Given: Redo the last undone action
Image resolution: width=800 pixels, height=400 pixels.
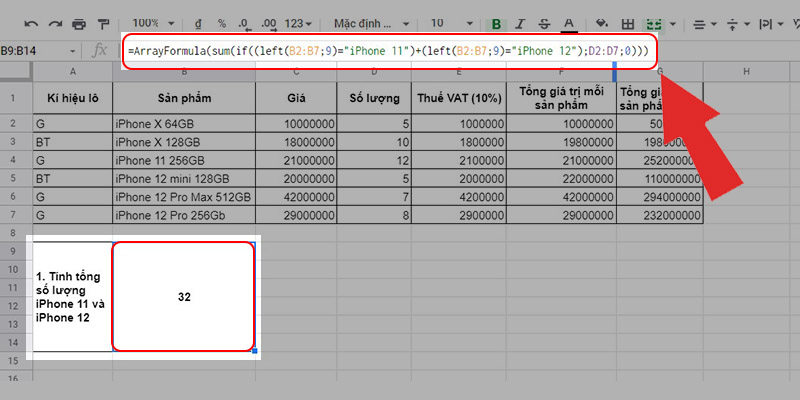Looking at the screenshot, I should [x=55, y=24].
